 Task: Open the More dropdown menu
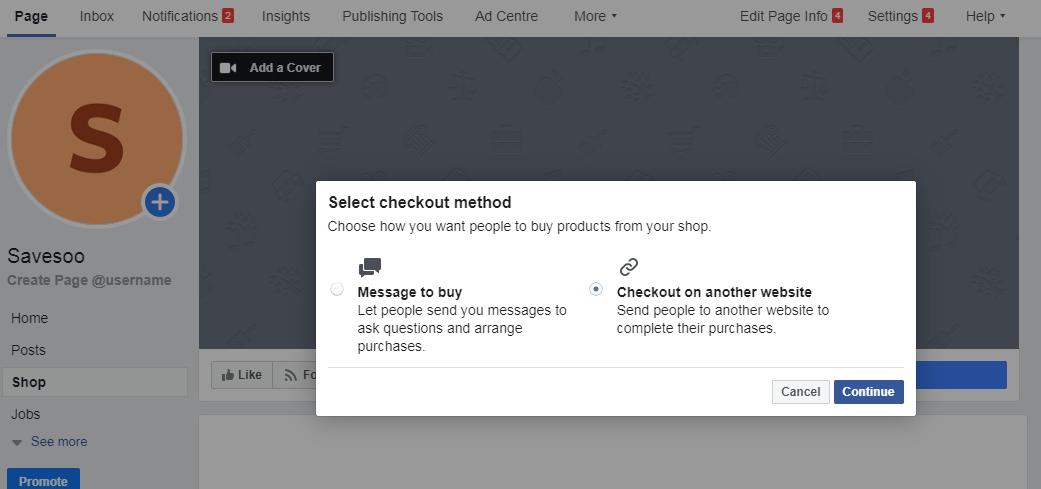tap(595, 16)
